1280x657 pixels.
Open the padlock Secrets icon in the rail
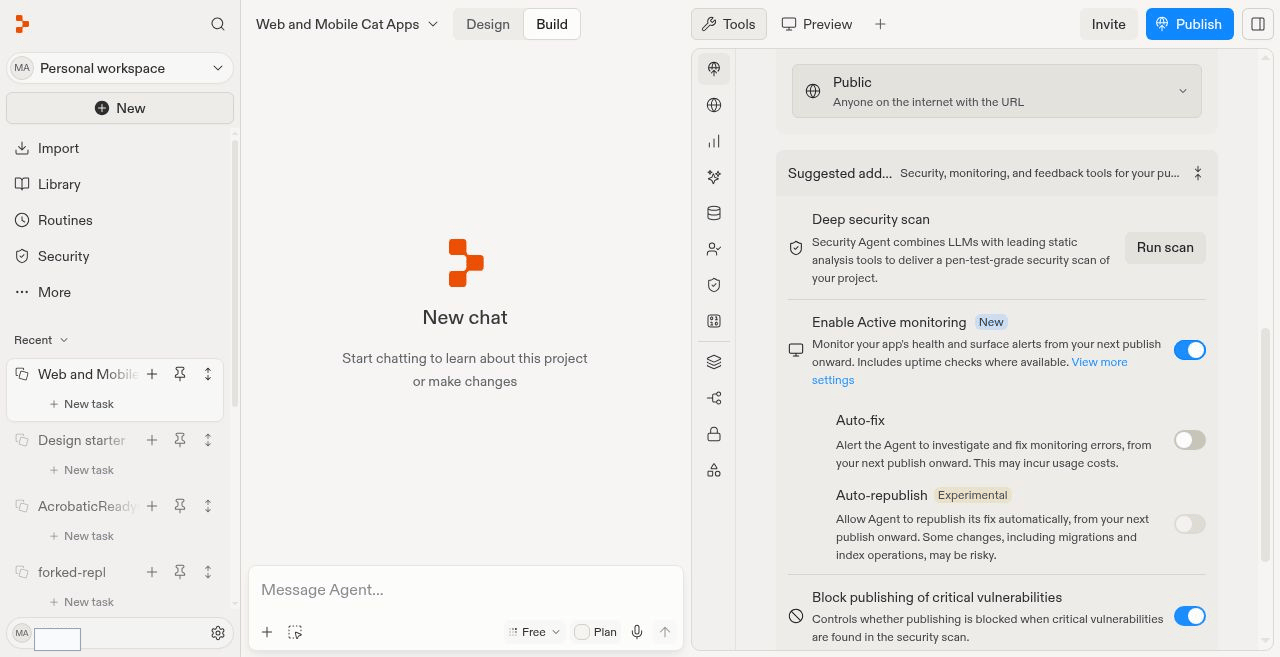tap(714, 434)
